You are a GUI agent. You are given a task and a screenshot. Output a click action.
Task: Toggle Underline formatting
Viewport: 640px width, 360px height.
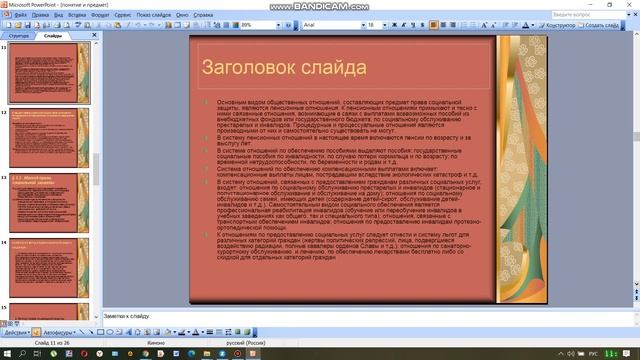coord(413,25)
